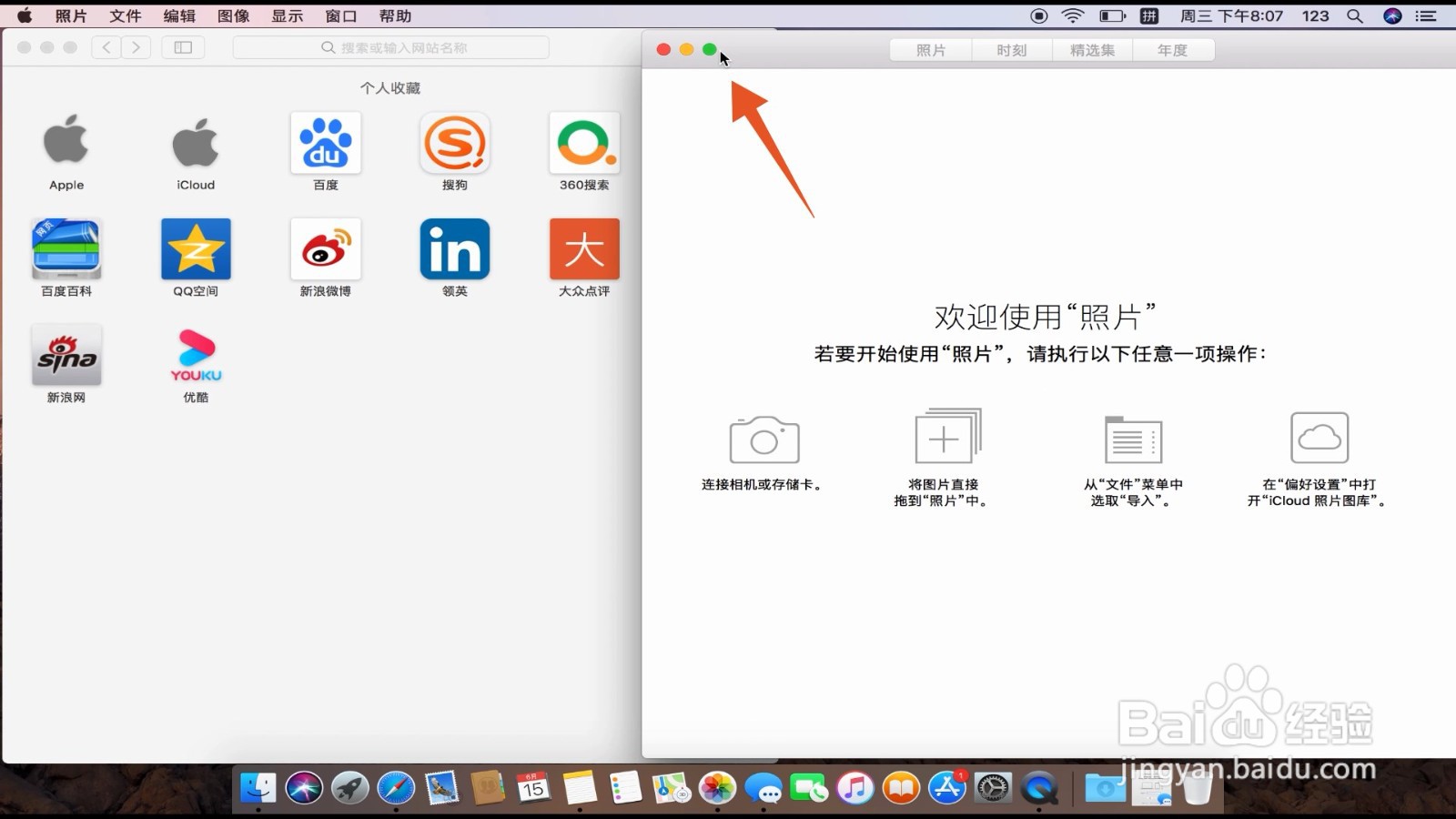The width and height of the screenshot is (1456, 819).
Task: Open the 编辑 menu
Action: pos(179,15)
